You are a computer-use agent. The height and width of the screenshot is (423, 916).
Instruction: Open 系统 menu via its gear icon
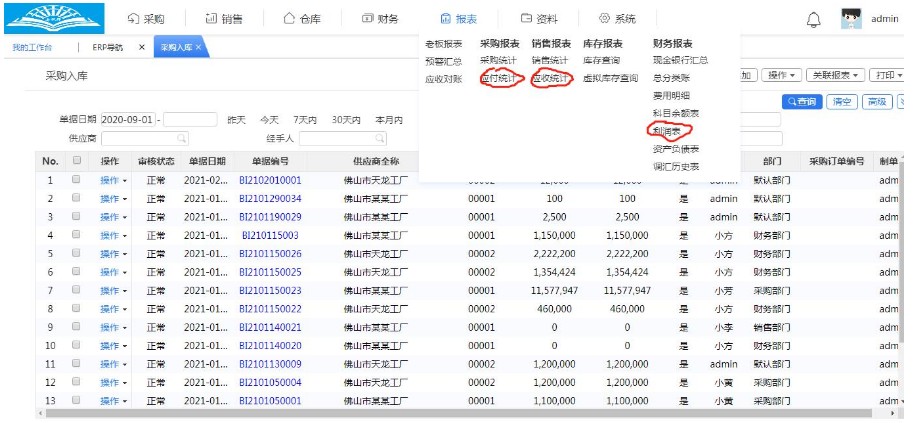point(604,19)
